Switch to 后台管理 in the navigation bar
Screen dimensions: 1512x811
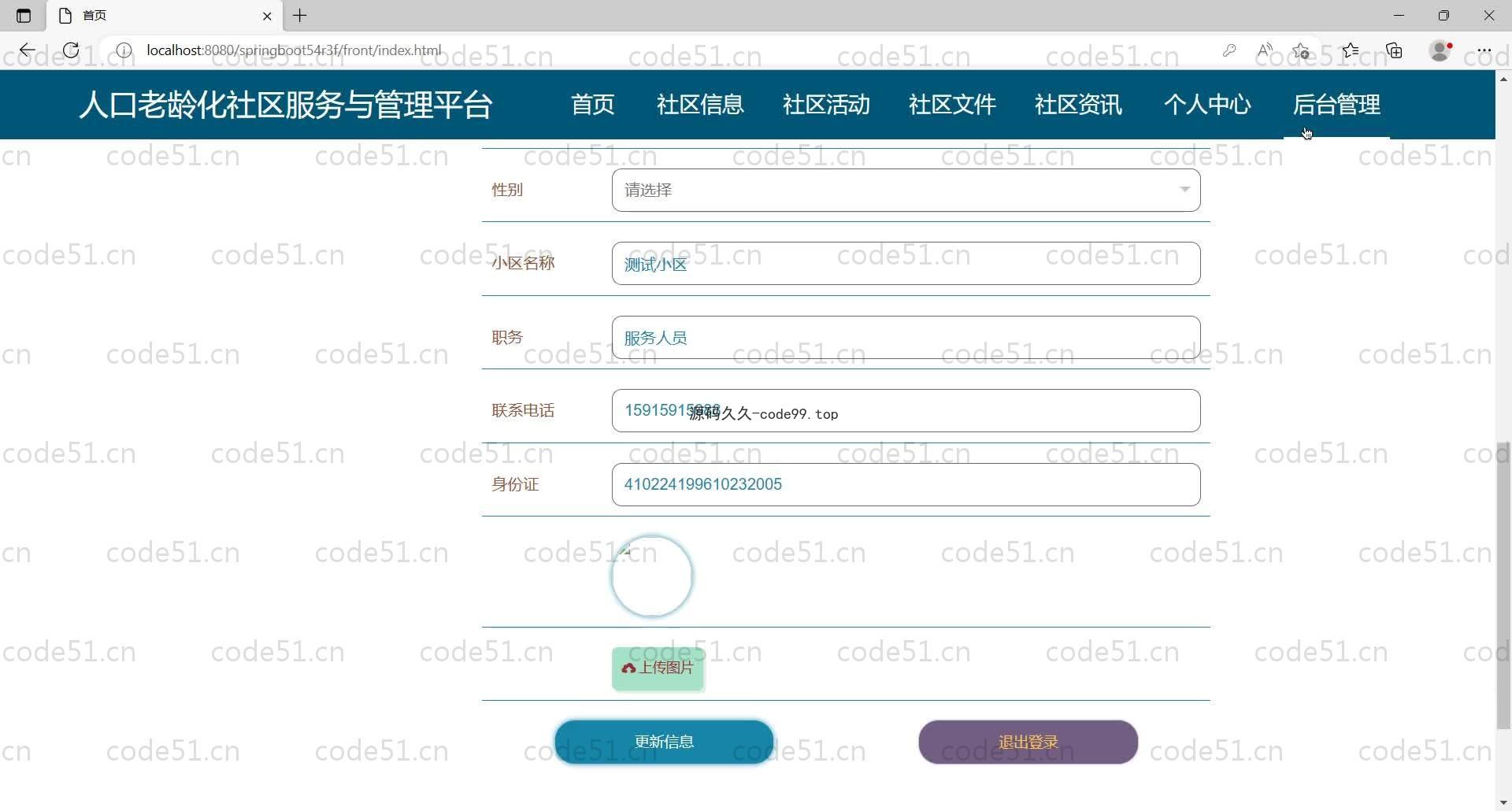click(x=1336, y=104)
